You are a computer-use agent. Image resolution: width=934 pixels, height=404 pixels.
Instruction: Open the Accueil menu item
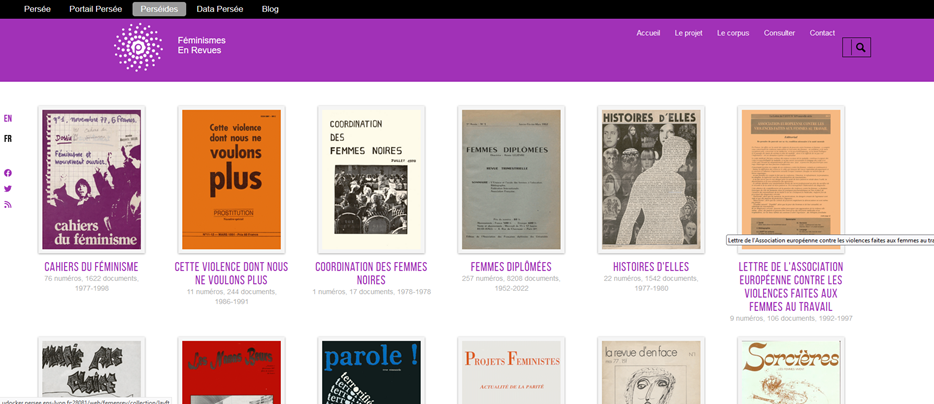[648, 33]
